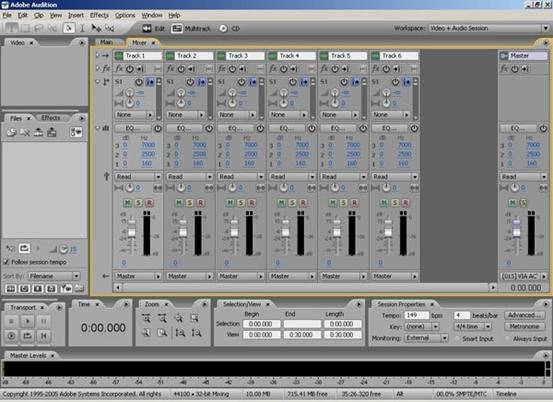This screenshot has width=553, height=402.
Task: Mute Track 1 with M button
Action: coord(127,203)
